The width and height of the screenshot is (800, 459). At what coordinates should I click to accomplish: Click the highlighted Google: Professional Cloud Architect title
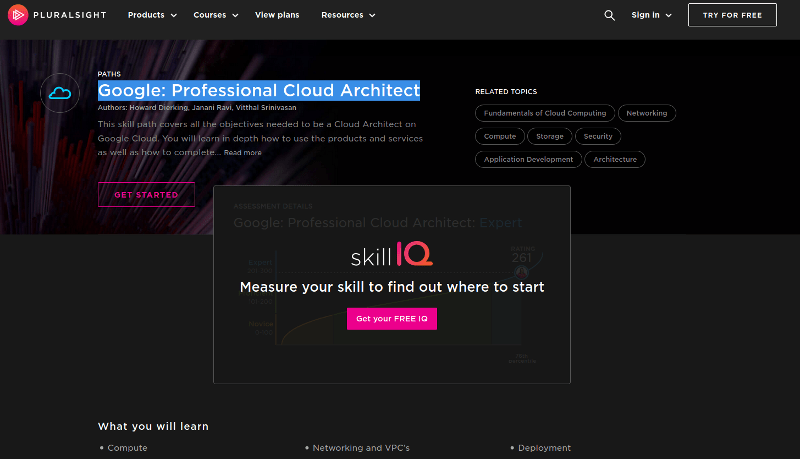click(259, 90)
